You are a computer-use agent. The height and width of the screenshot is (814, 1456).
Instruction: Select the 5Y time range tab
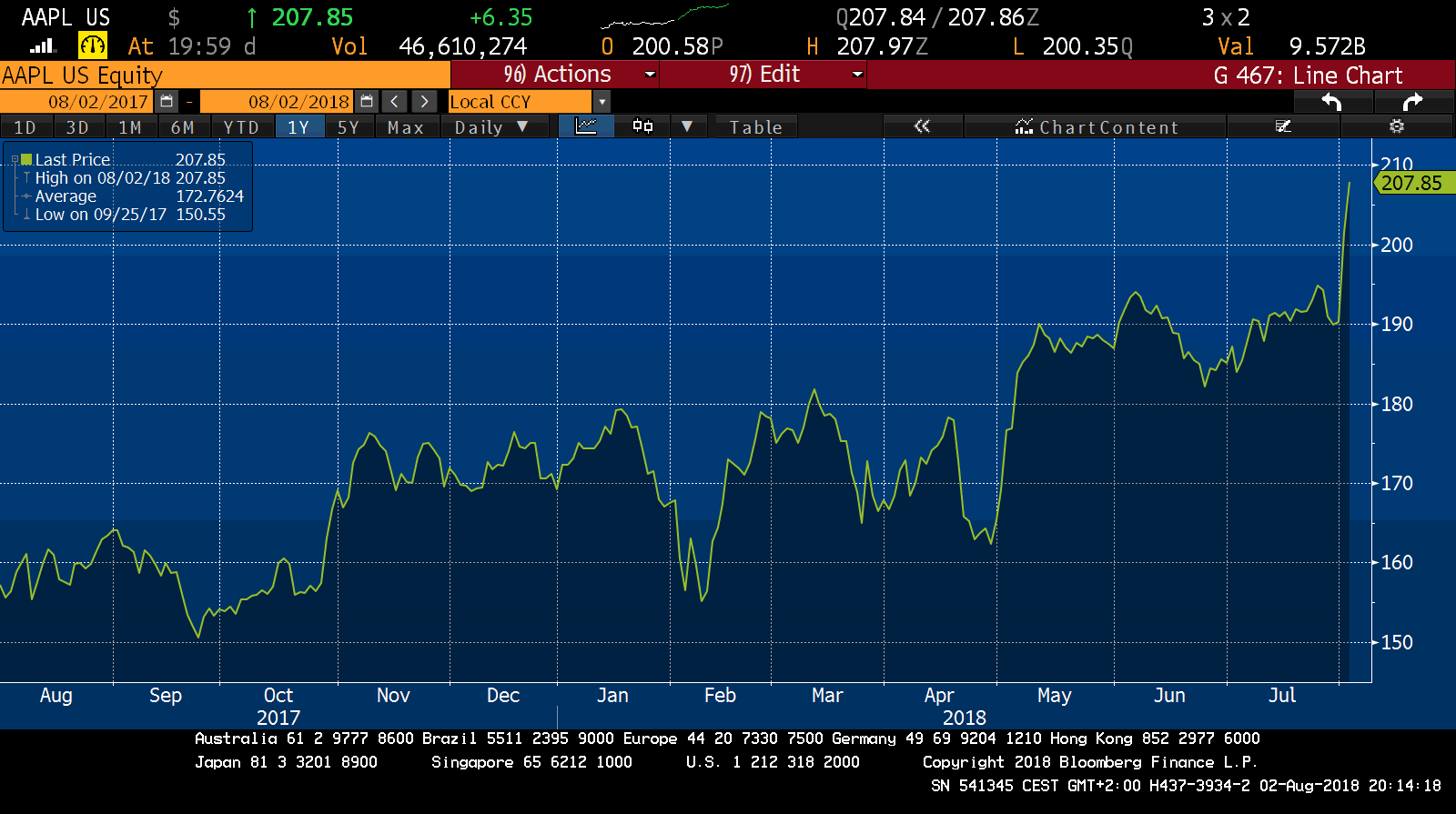pos(349,127)
